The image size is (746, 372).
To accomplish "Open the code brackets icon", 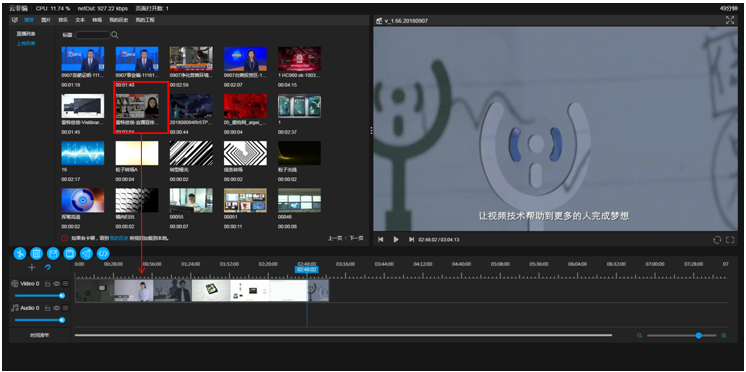I will (x=103, y=254).
